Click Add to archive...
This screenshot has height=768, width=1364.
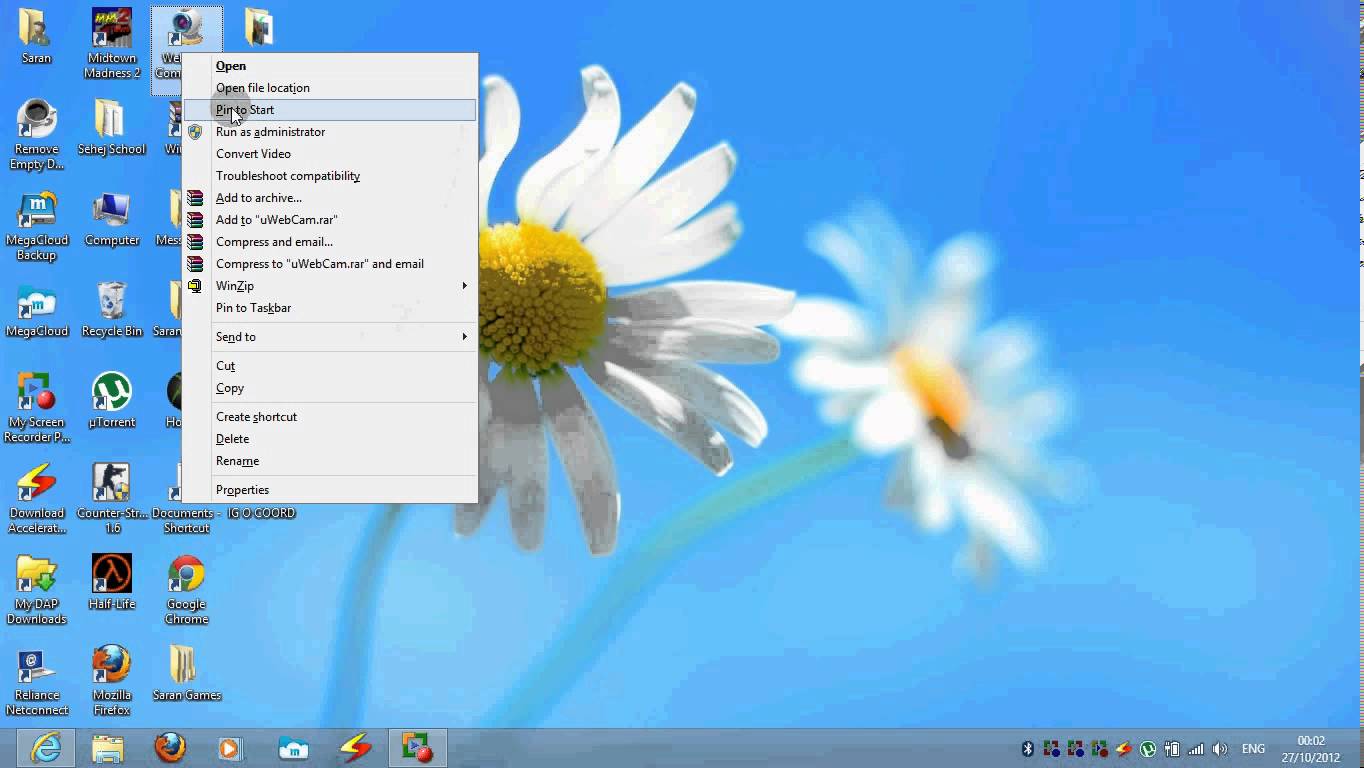(330, 198)
